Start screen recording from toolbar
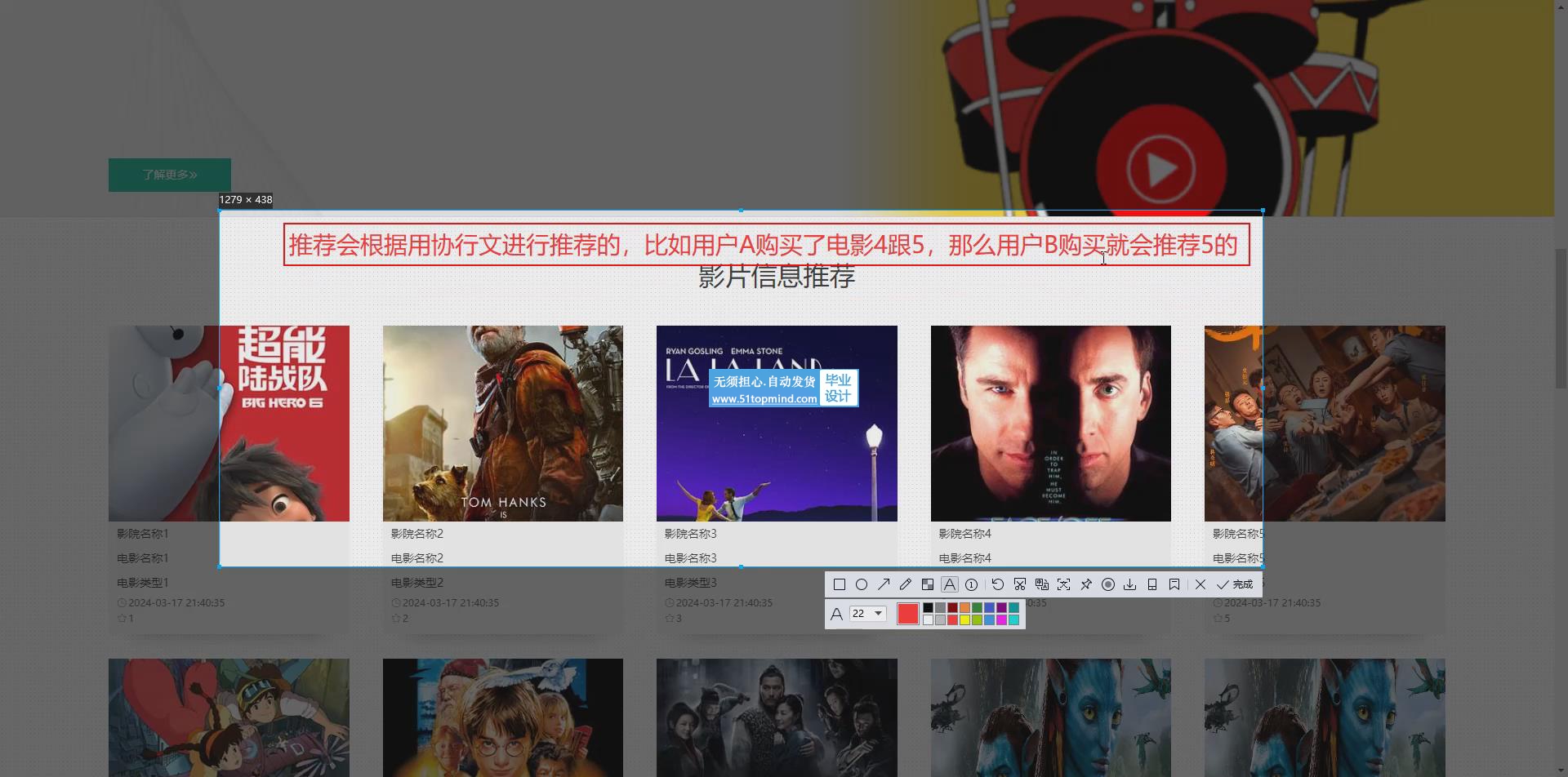The height and width of the screenshot is (777, 1568). [x=1108, y=584]
